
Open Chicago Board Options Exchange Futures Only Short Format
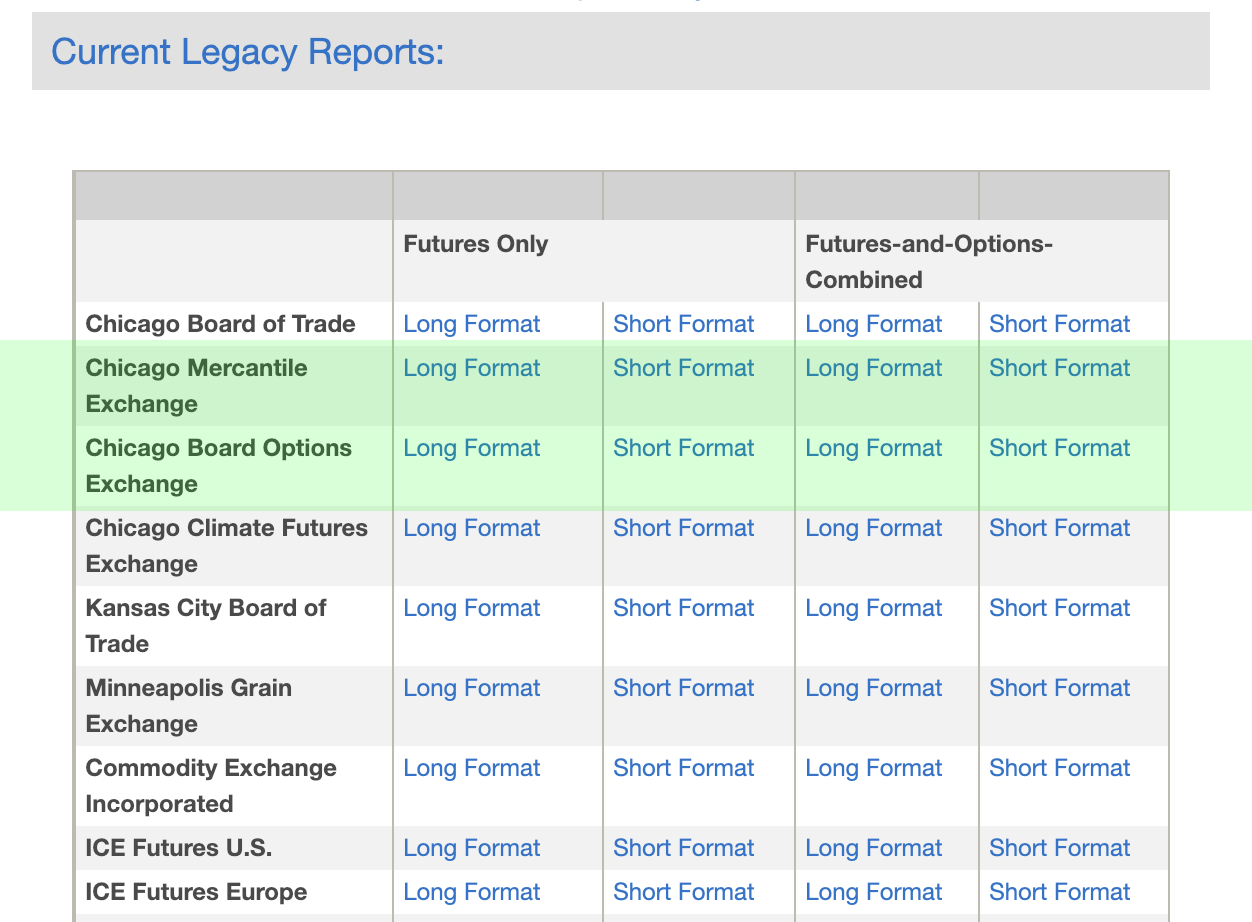[x=683, y=448]
